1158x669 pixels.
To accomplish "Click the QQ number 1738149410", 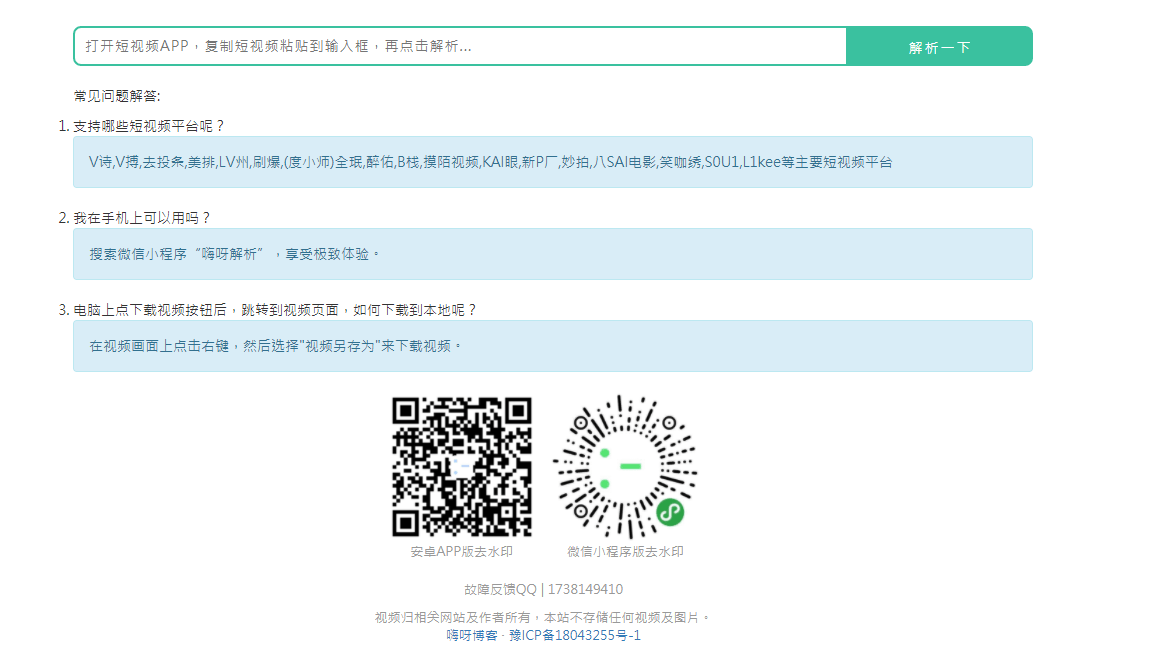I will pos(586,589).
